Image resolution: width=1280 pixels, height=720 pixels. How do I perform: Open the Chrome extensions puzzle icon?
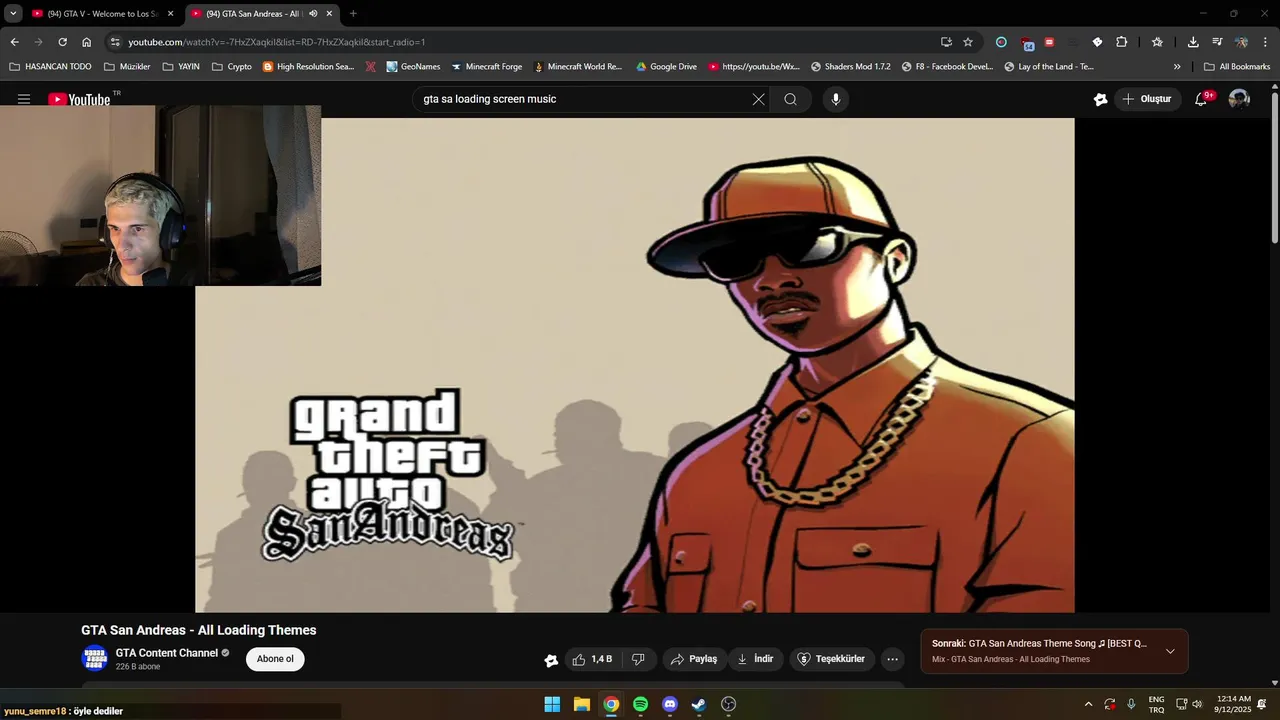pos(1121,42)
